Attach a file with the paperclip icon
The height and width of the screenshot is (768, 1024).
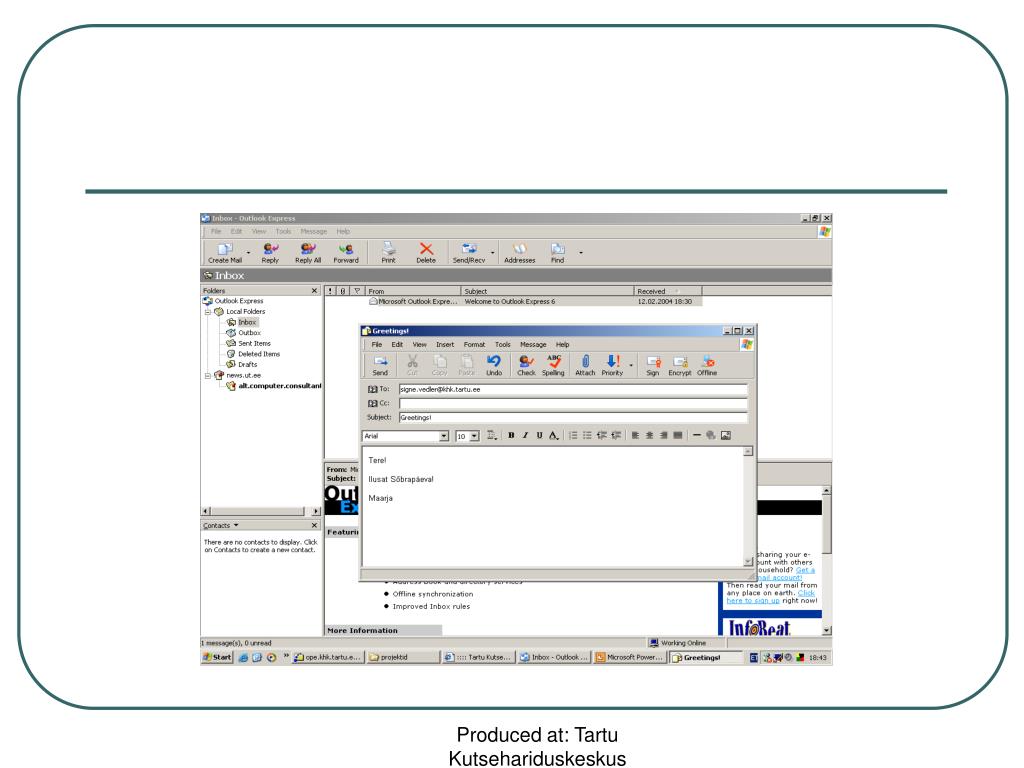pyautogui.click(x=585, y=365)
